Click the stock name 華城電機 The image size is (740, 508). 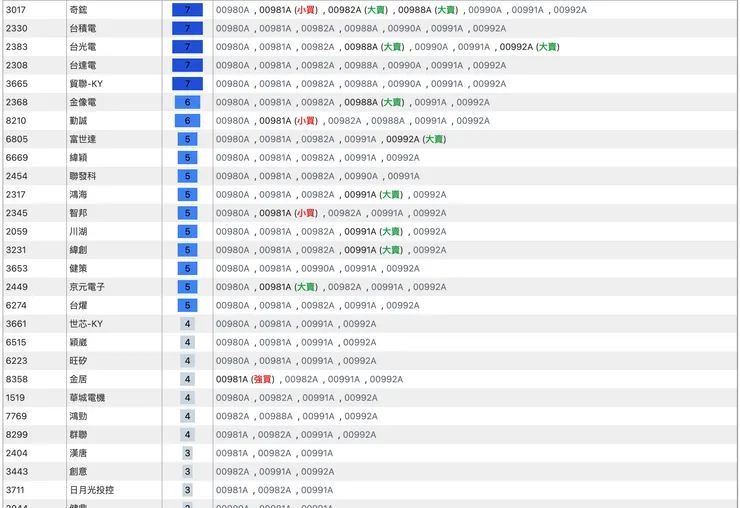point(87,398)
